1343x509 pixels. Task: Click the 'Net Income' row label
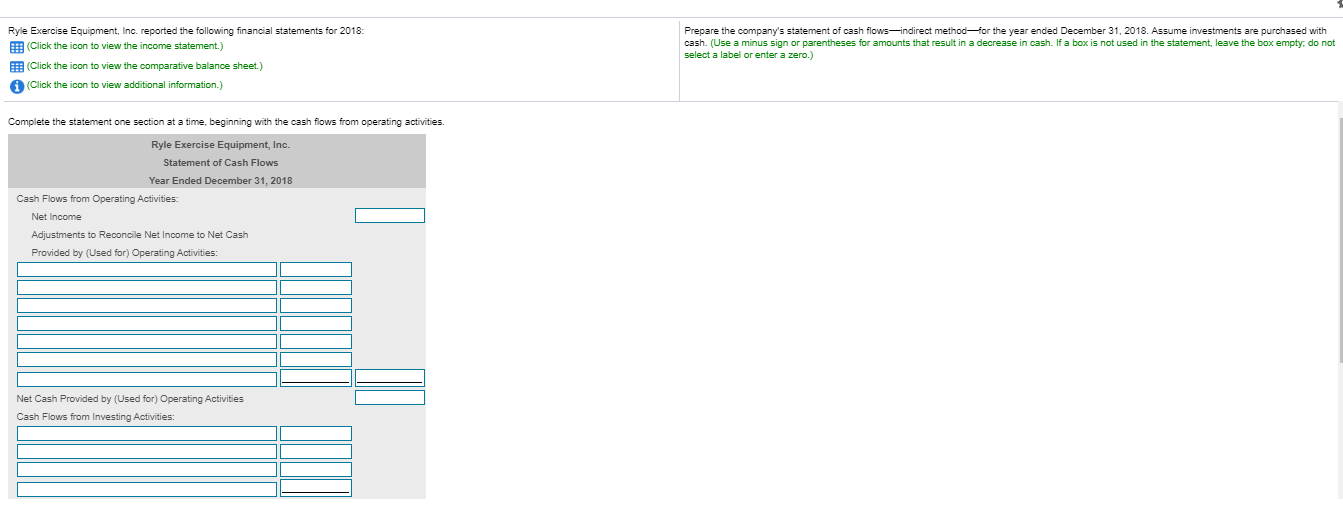pos(57,217)
